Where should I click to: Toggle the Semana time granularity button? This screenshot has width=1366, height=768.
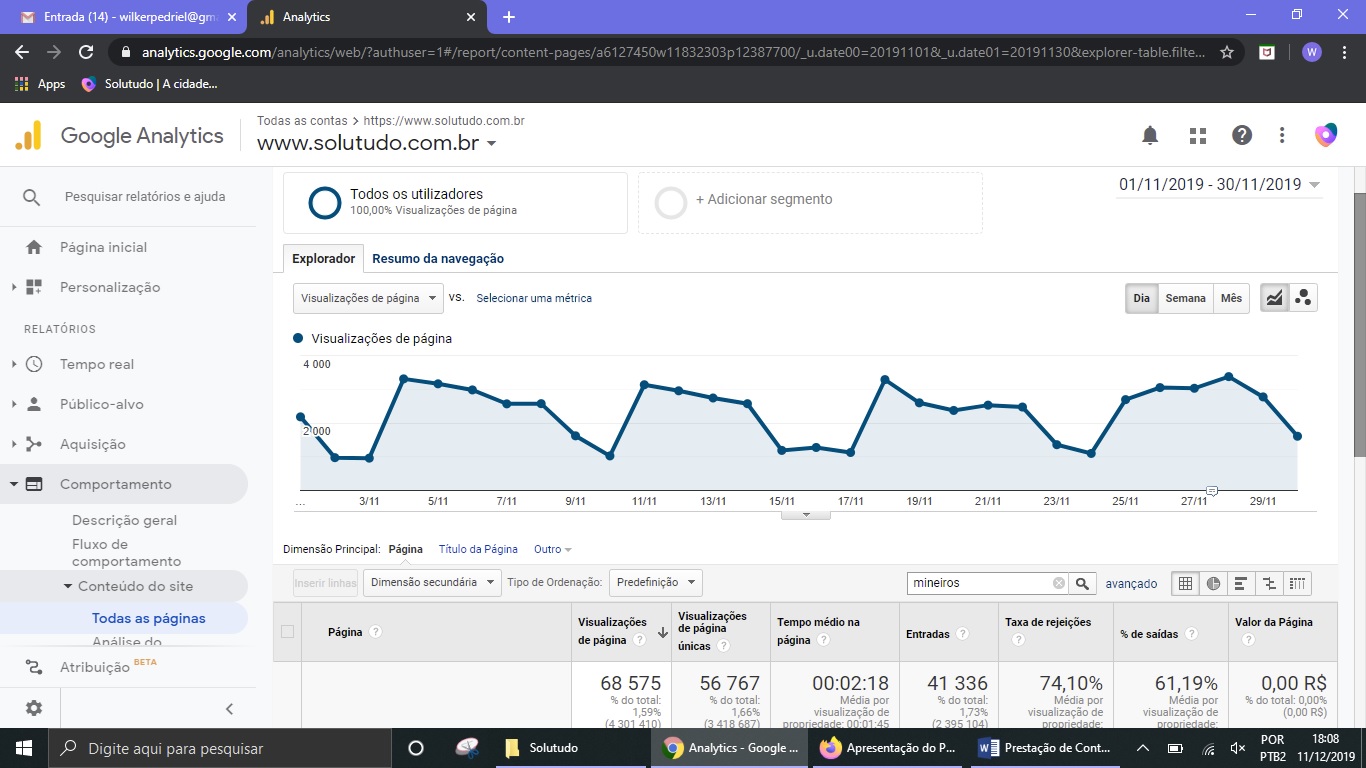pos(1185,298)
